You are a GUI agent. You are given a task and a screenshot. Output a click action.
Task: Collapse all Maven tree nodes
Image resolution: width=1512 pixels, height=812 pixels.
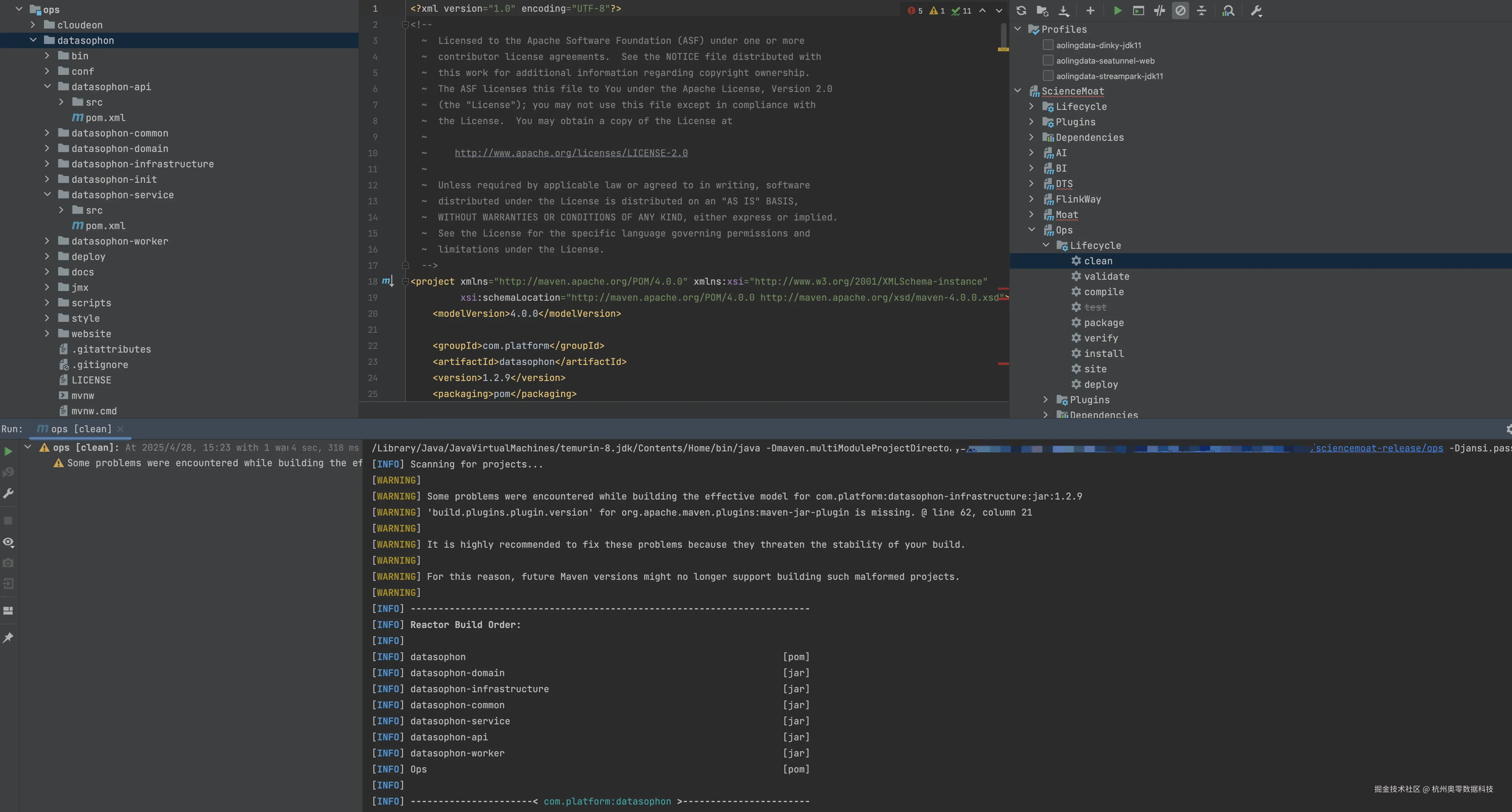click(x=1202, y=10)
